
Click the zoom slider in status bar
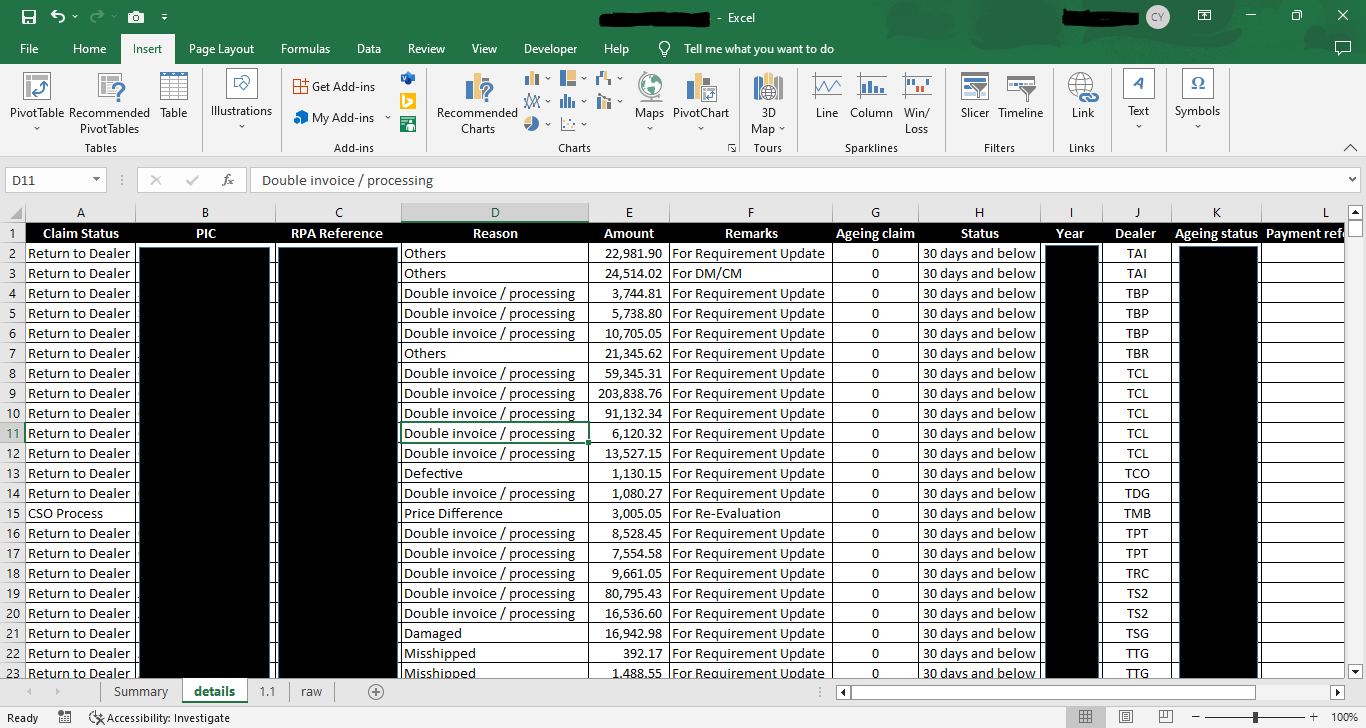pyautogui.click(x=1255, y=717)
